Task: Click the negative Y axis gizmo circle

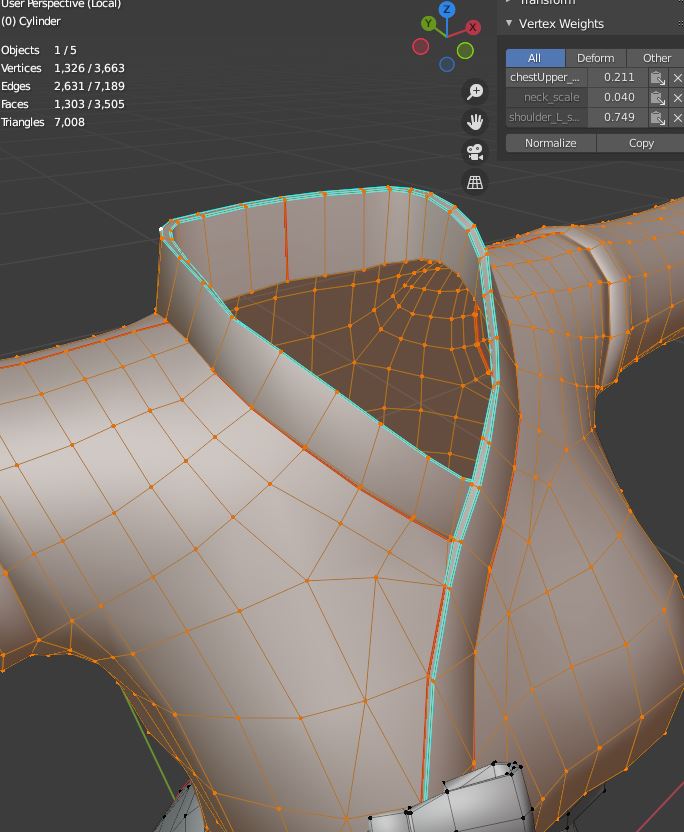Action: click(465, 50)
